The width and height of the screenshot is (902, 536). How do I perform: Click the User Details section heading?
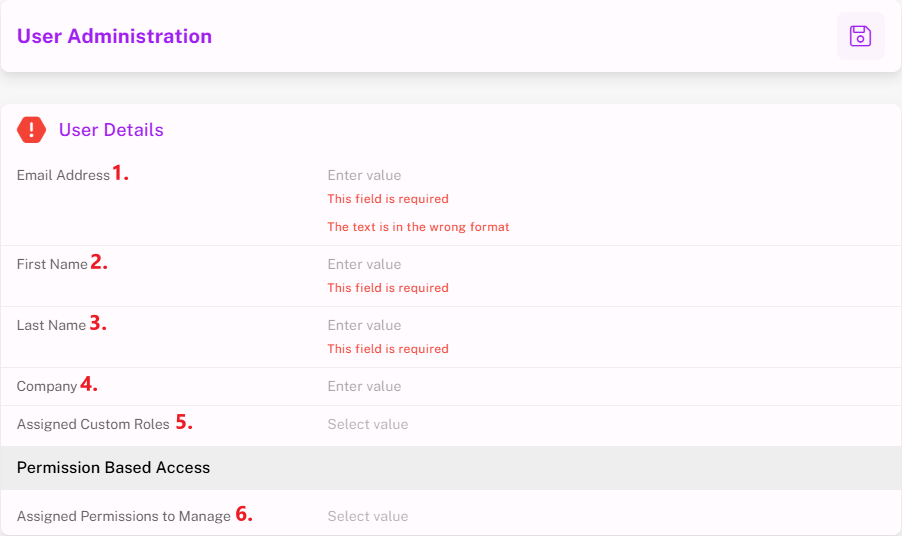tap(111, 130)
